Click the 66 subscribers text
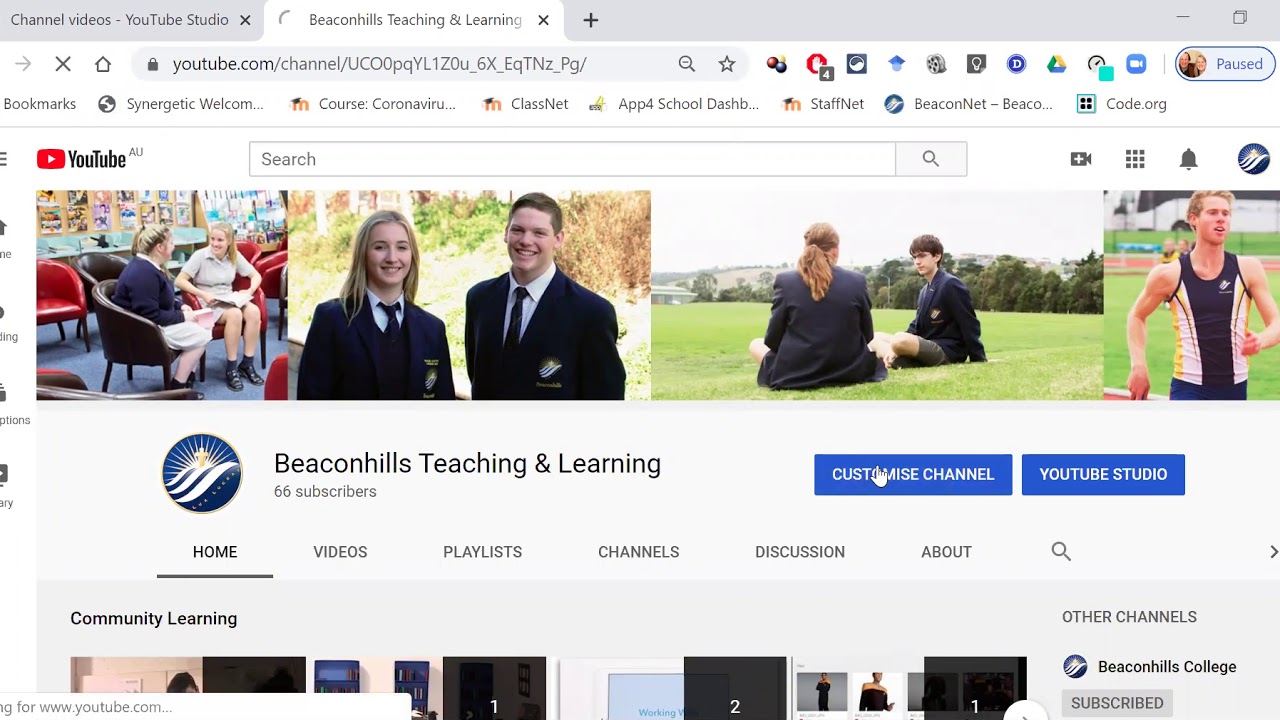The height and width of the screenshot is (720, 1280). click(x=325, y=491)
